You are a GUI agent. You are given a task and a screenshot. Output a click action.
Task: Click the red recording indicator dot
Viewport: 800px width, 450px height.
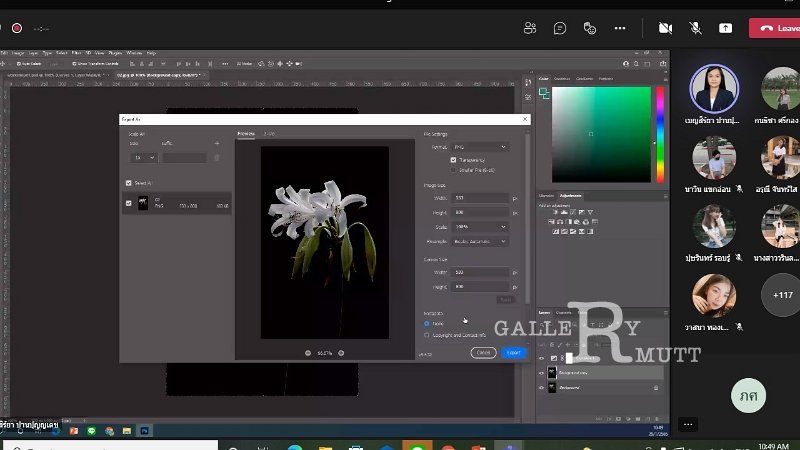pos(17,28)
